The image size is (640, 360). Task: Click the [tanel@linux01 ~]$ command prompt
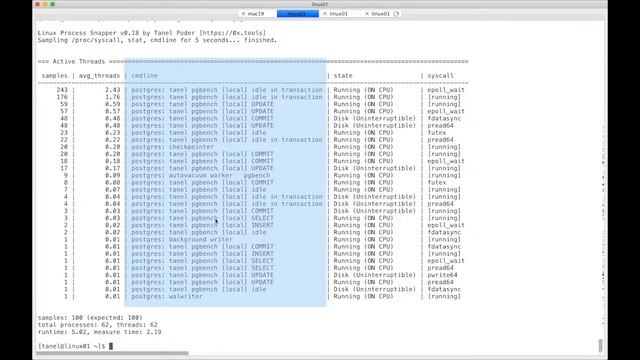pos(71,346)
